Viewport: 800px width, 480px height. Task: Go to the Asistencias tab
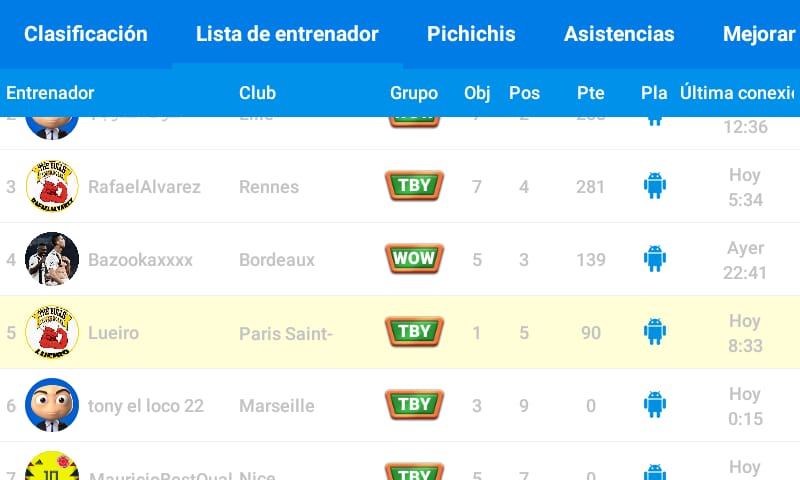point(619,34)
